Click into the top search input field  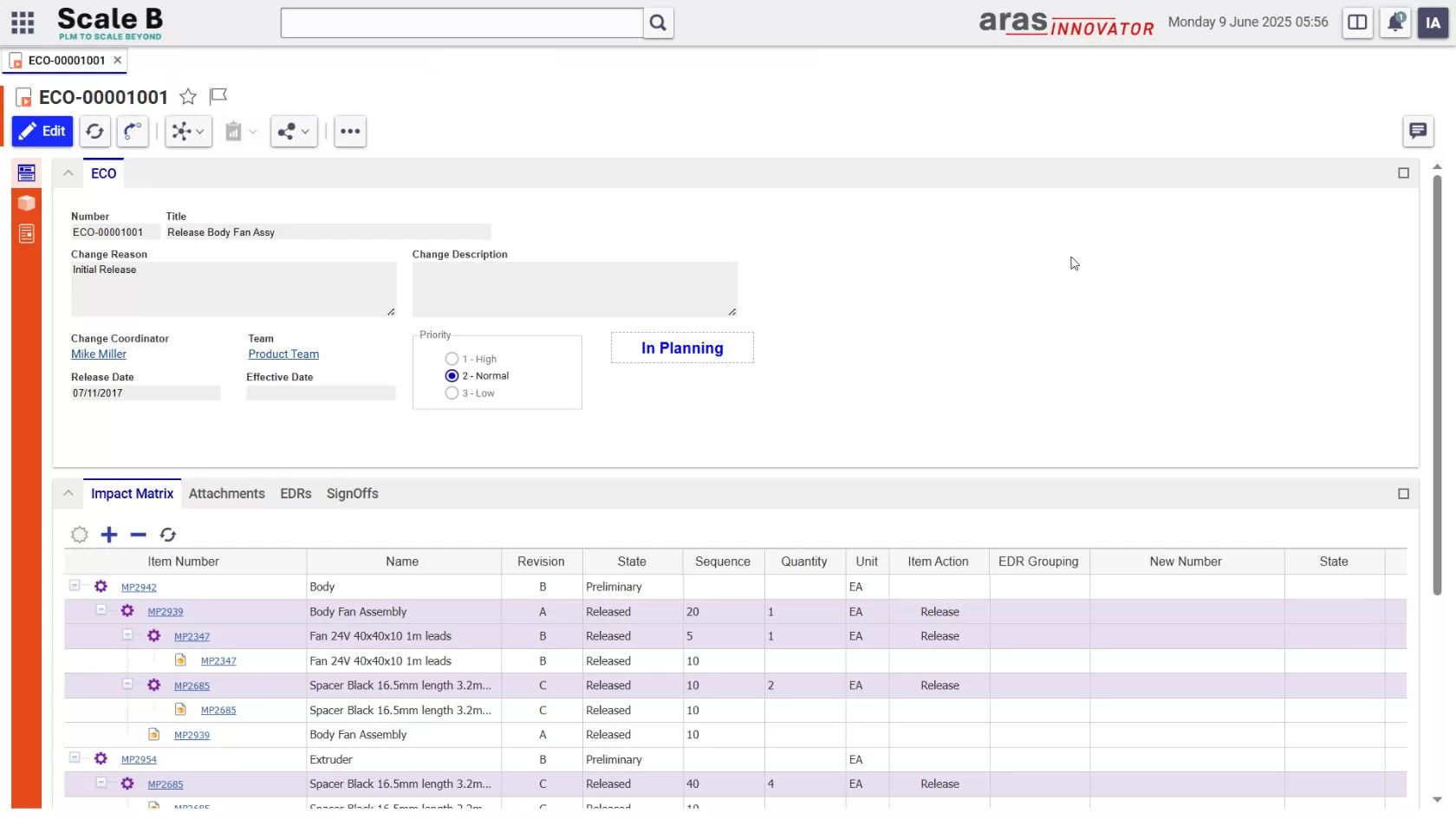(461, 23)
